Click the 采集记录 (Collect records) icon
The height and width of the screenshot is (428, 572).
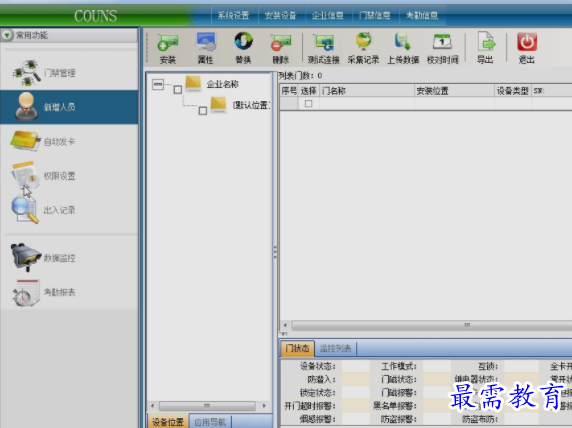tap(363, 41)
